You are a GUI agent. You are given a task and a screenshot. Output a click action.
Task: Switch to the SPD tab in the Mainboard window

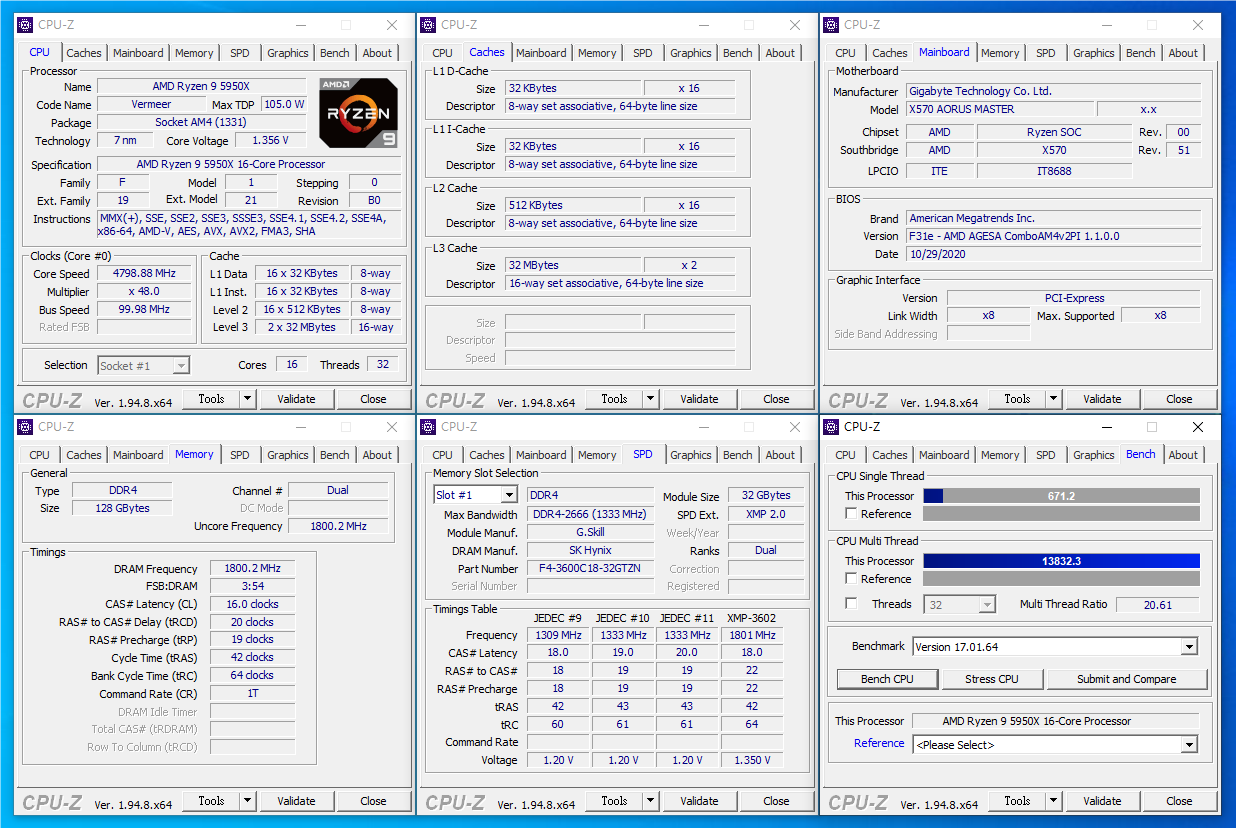(x=1045, y=53)
